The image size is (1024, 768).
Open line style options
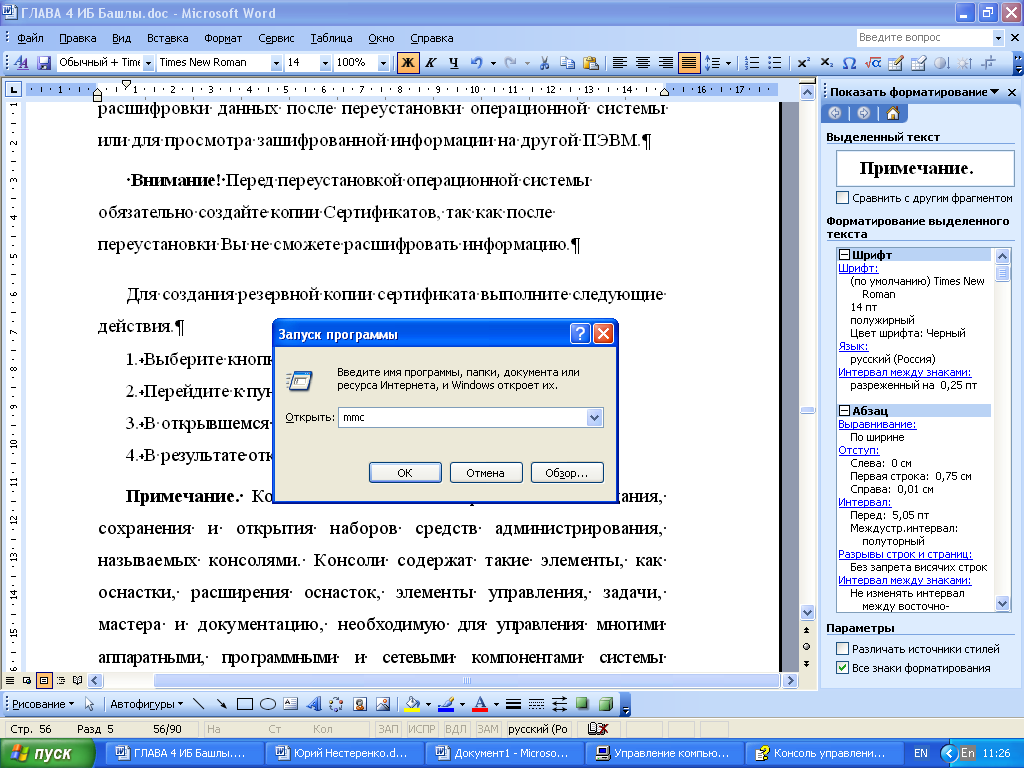[x=513, y=704]
